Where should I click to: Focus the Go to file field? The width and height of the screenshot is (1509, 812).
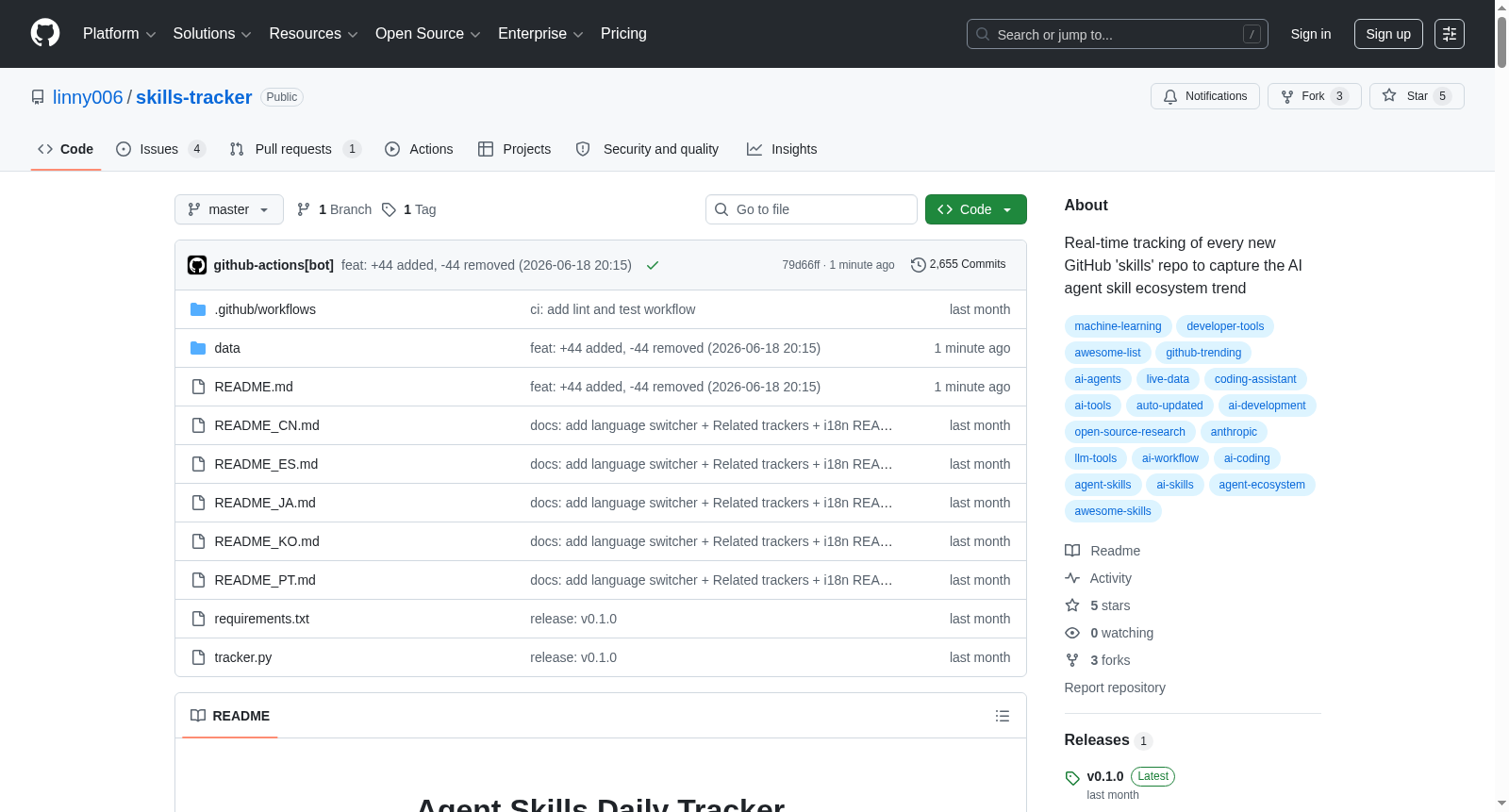811,209
